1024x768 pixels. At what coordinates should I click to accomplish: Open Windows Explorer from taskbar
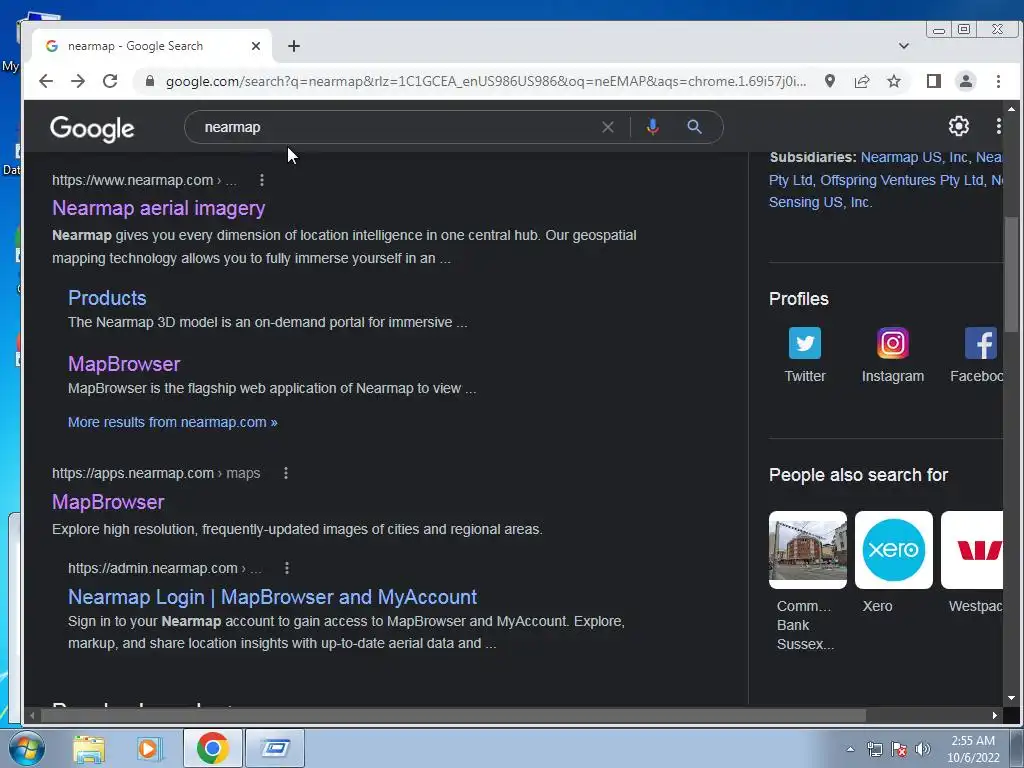click(89, 748)
